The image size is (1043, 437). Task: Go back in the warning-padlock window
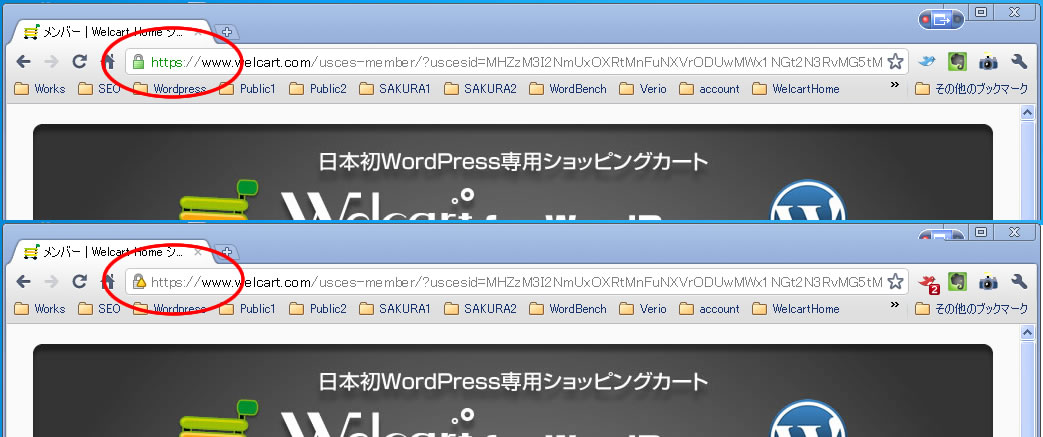pyautogui.click(x=23, y=282)
